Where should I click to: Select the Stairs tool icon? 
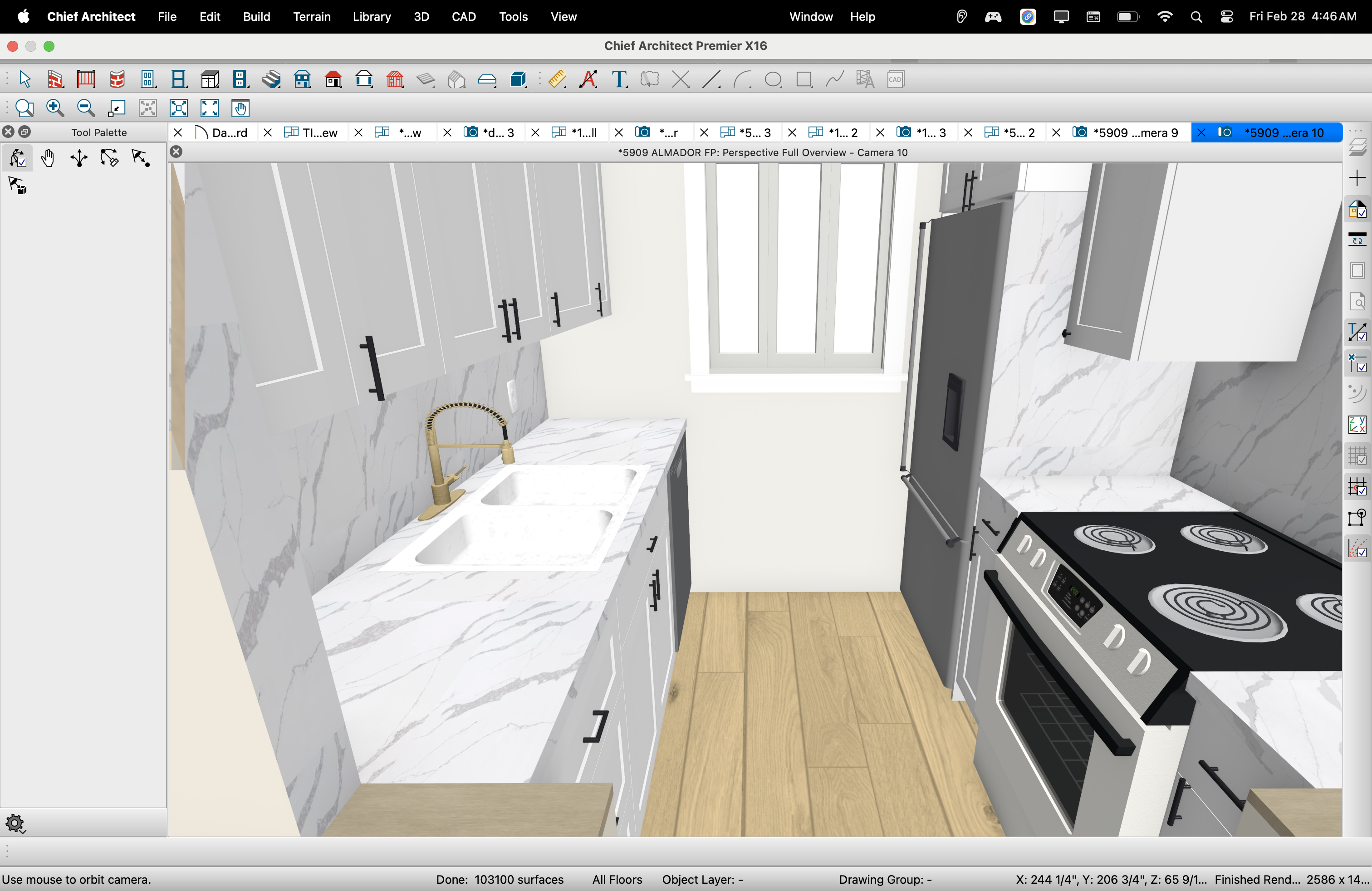[x=271, y=79]
